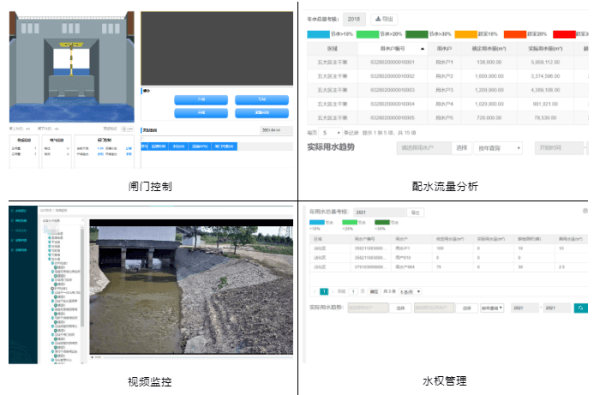This screenshot has height=395, width=600.
Task: Click the export button with download icon
Action: click(x=384, y=19)
